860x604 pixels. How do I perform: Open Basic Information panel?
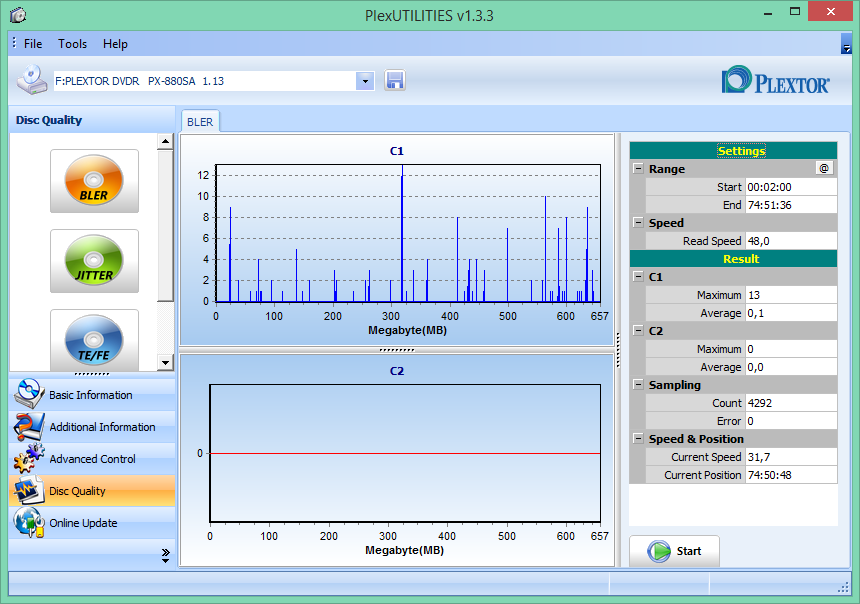pyautogui.click(x=92, y=394)
